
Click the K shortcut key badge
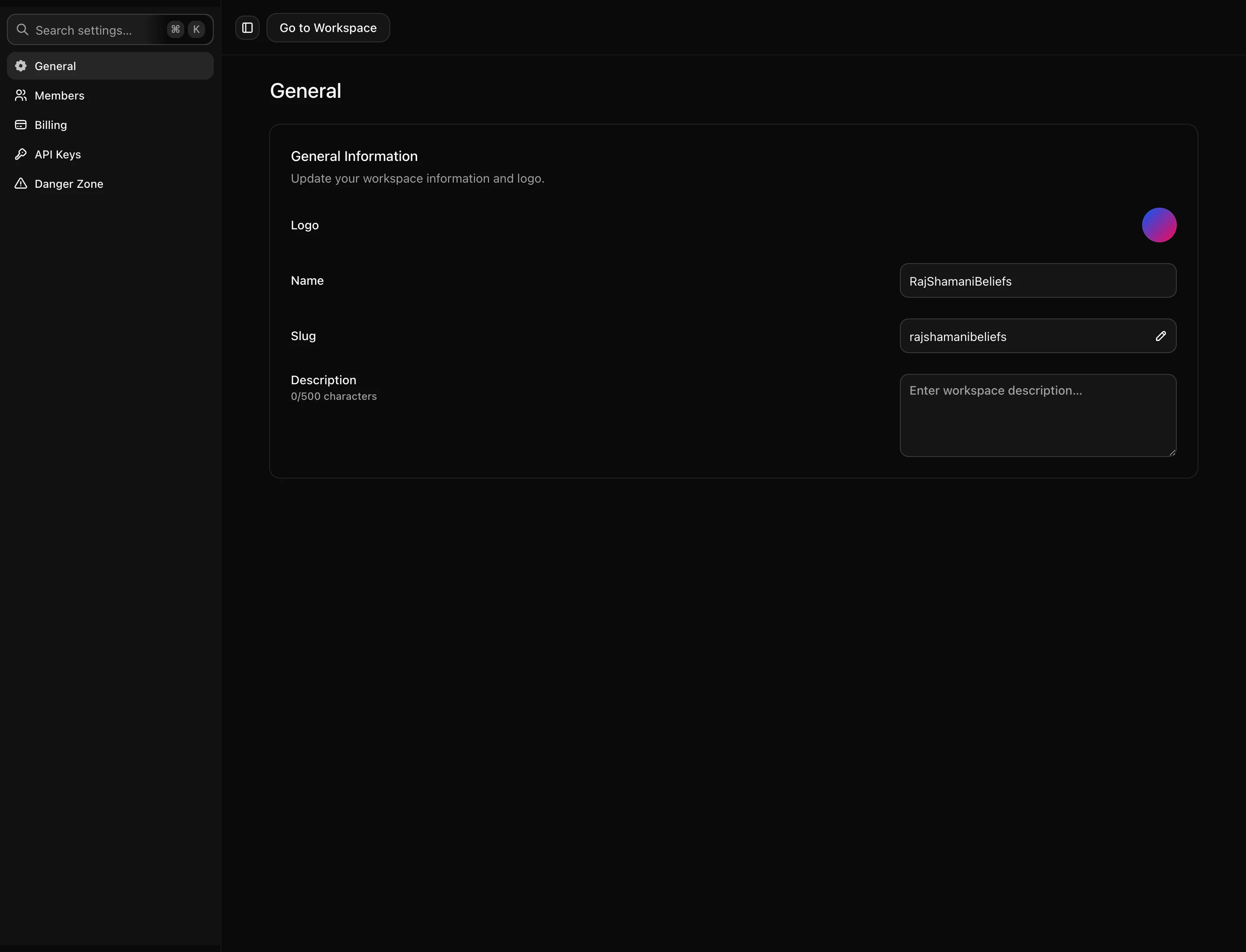click(196, 29)
